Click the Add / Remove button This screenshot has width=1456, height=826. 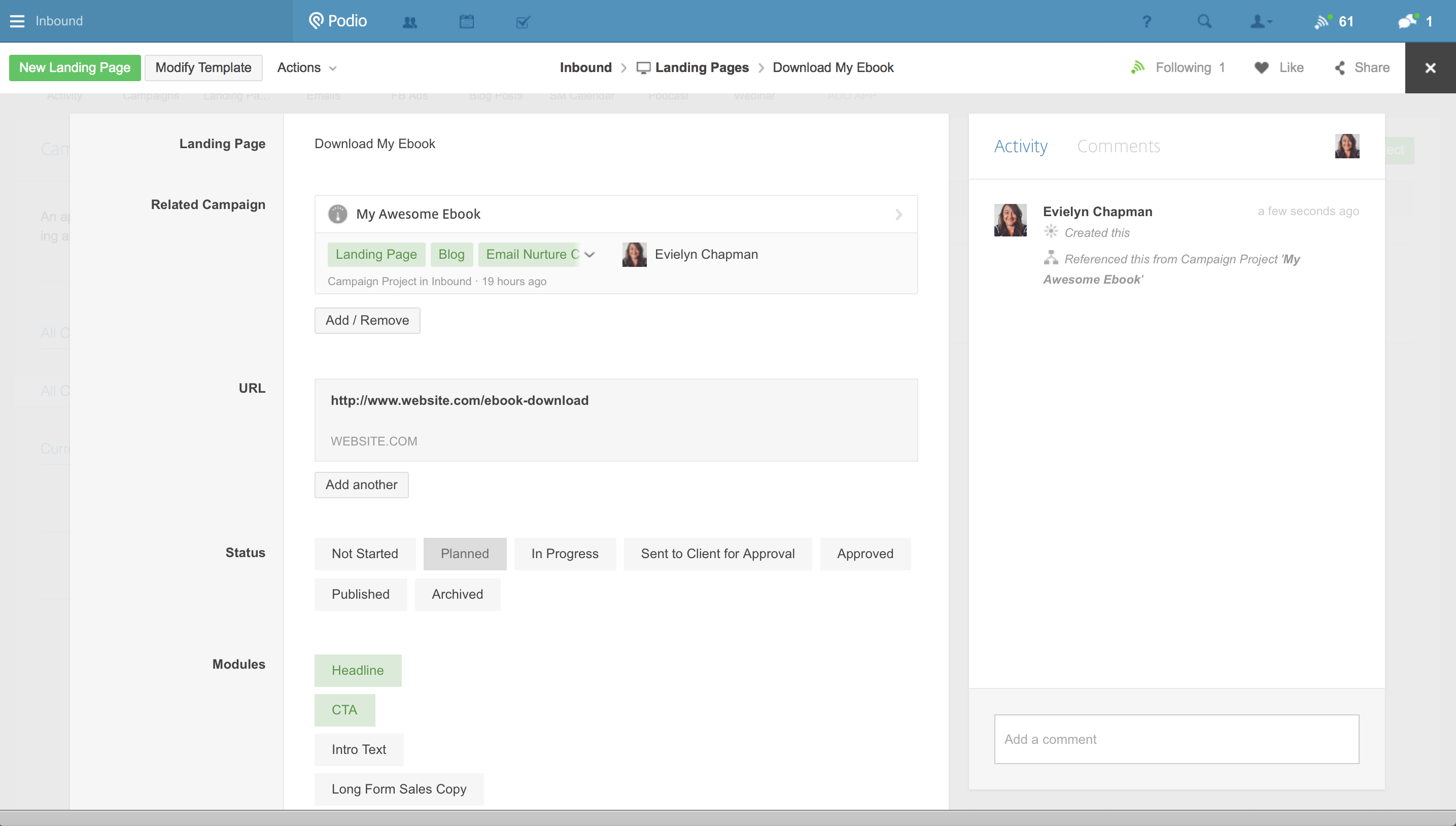[367, 321]
